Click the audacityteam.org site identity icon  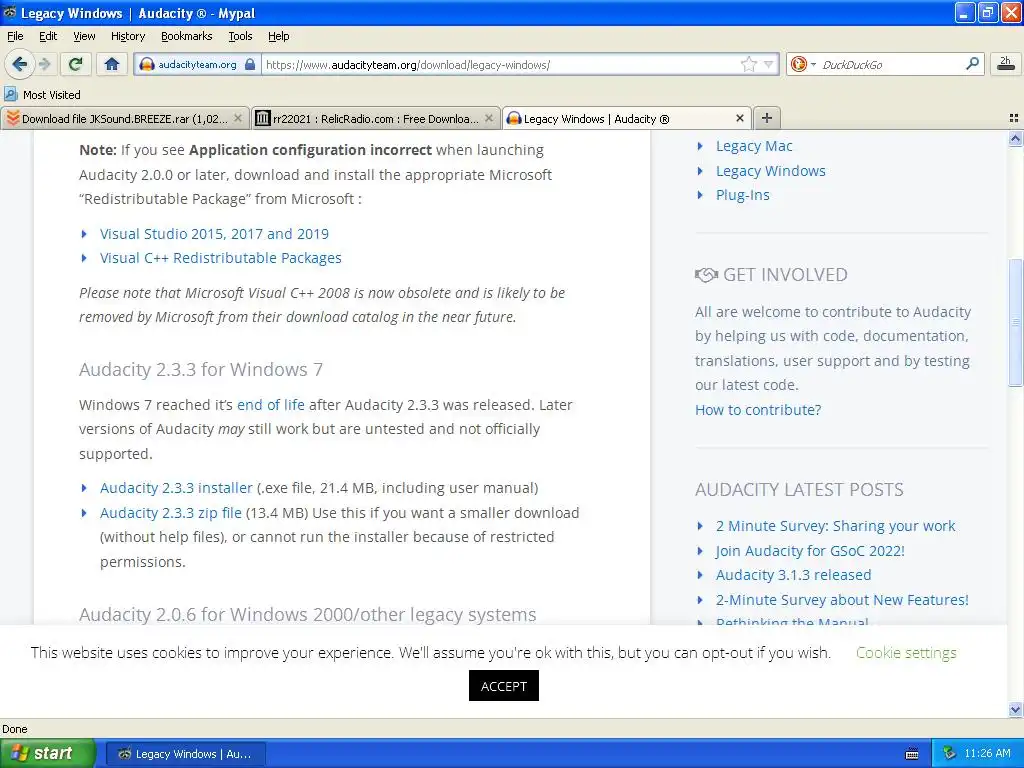coord(147,64)
